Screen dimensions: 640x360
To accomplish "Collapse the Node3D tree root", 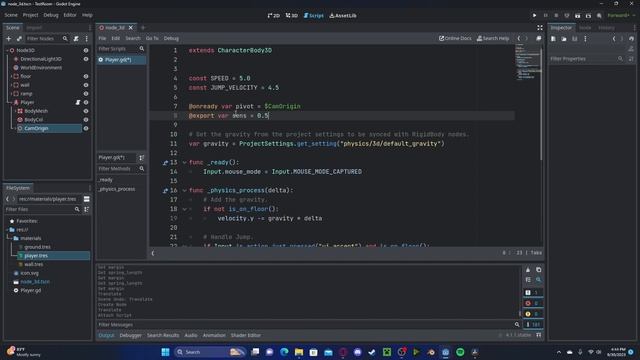I will click(x=7, y=51).
